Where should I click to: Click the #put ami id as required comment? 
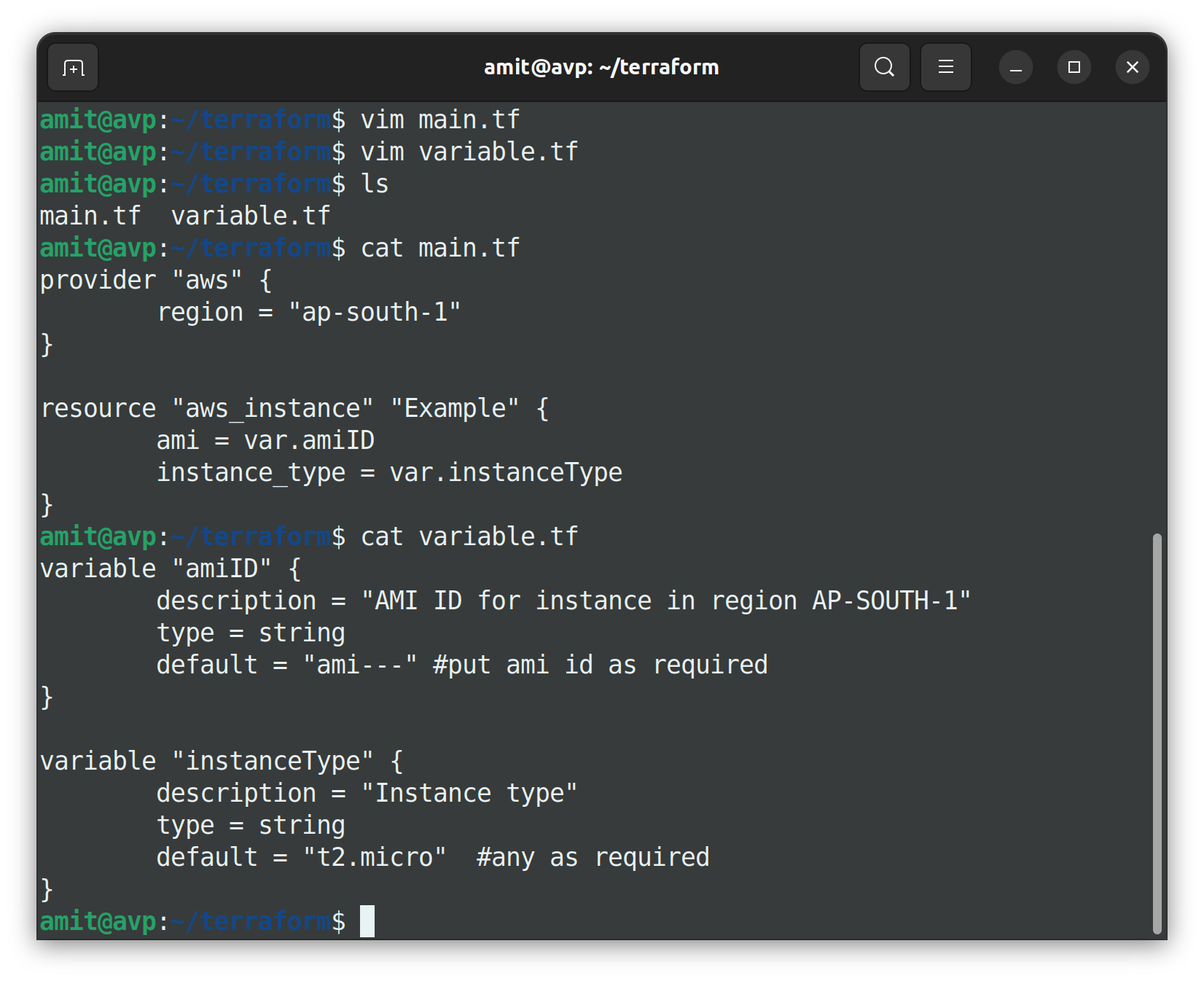[601, 665]
